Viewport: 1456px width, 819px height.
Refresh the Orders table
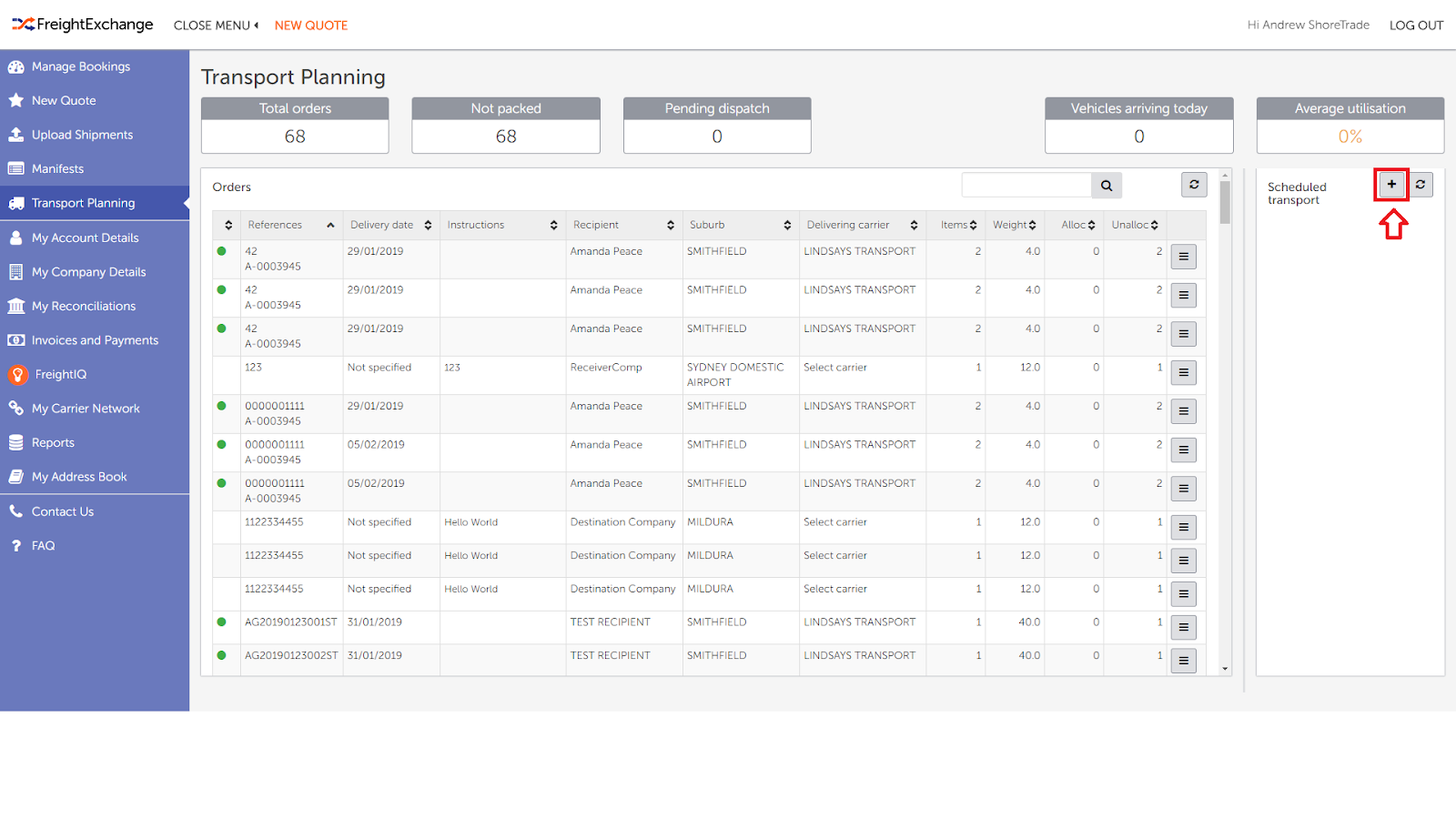(1194, 185)
